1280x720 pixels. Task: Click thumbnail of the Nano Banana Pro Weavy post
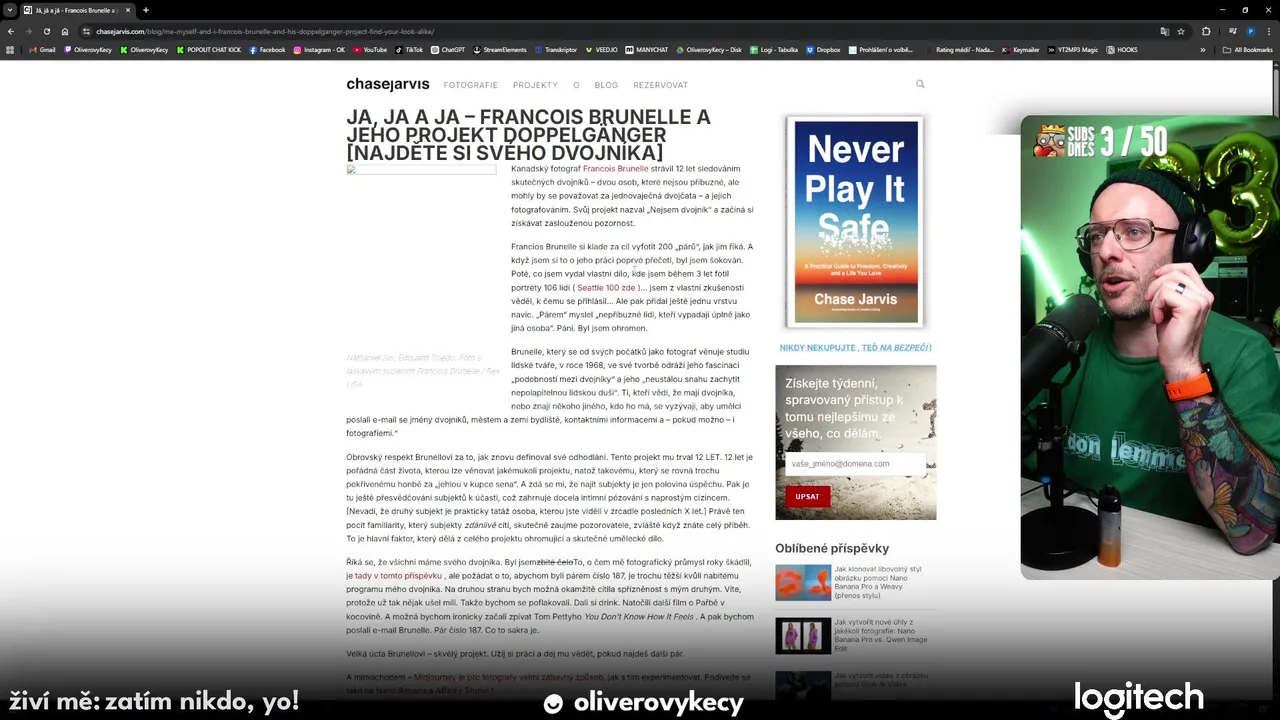(803, 582)
